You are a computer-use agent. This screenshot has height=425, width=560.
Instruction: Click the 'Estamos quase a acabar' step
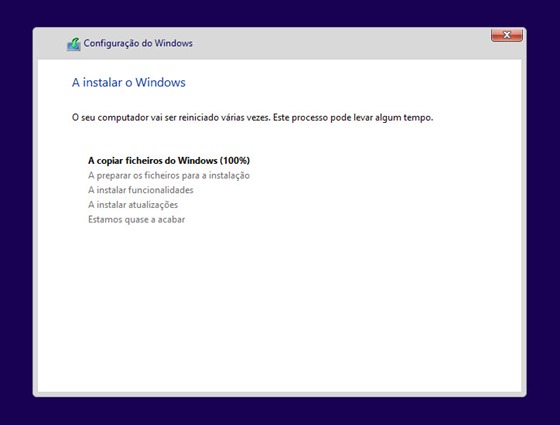(136, 219)
